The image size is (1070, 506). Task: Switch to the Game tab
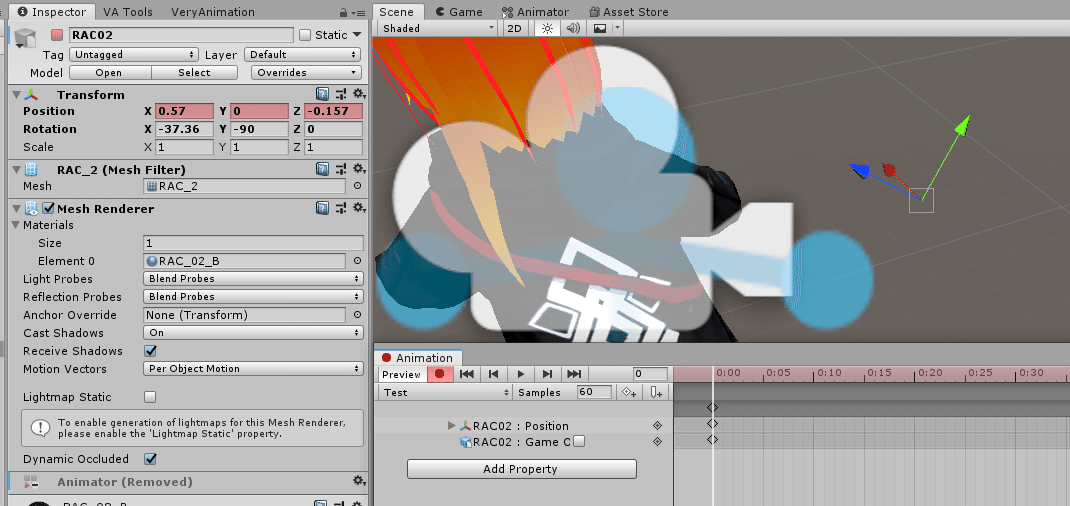click(x=458, y=12)
